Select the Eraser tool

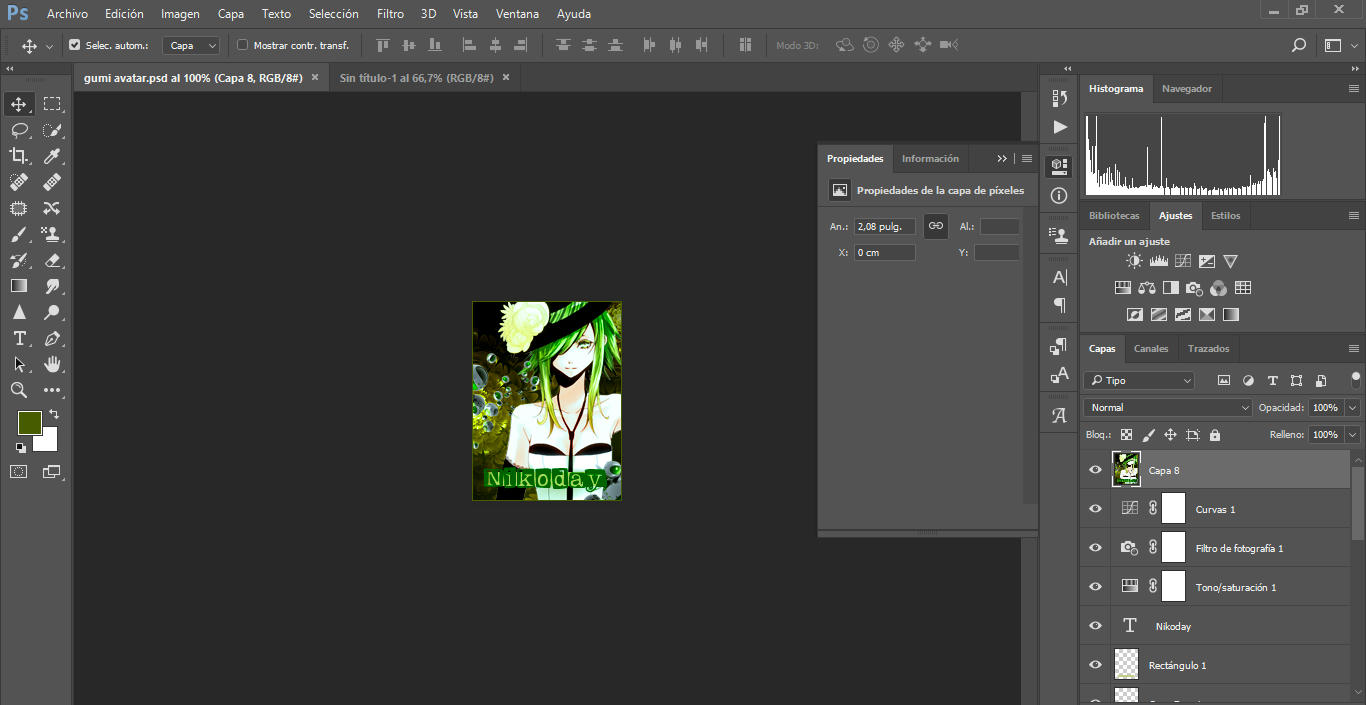click(x=52, y=260)
